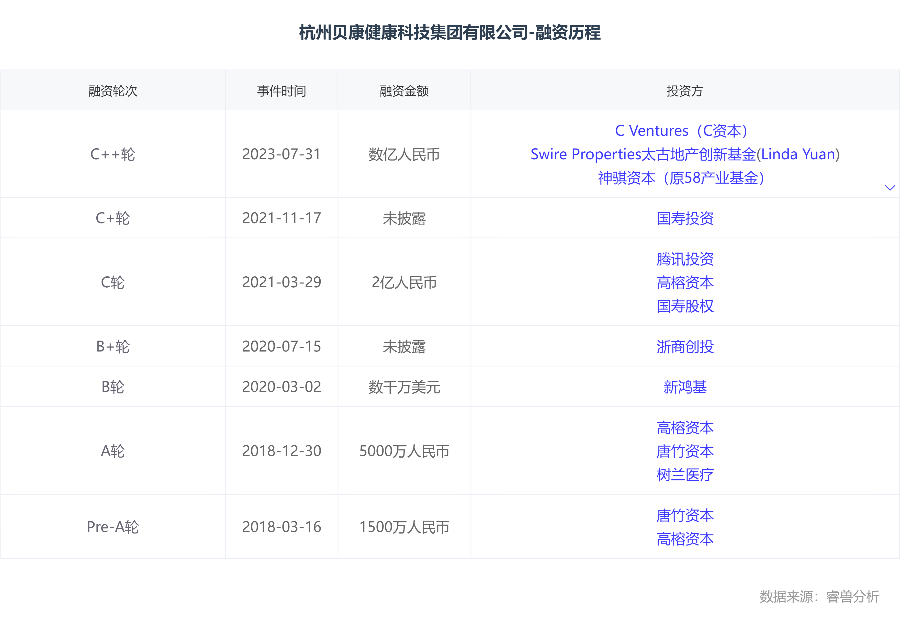900x634 pixels.
Task: Open 唐竹资本 link in the Pre-A轮 row
Action: [685, 515]
